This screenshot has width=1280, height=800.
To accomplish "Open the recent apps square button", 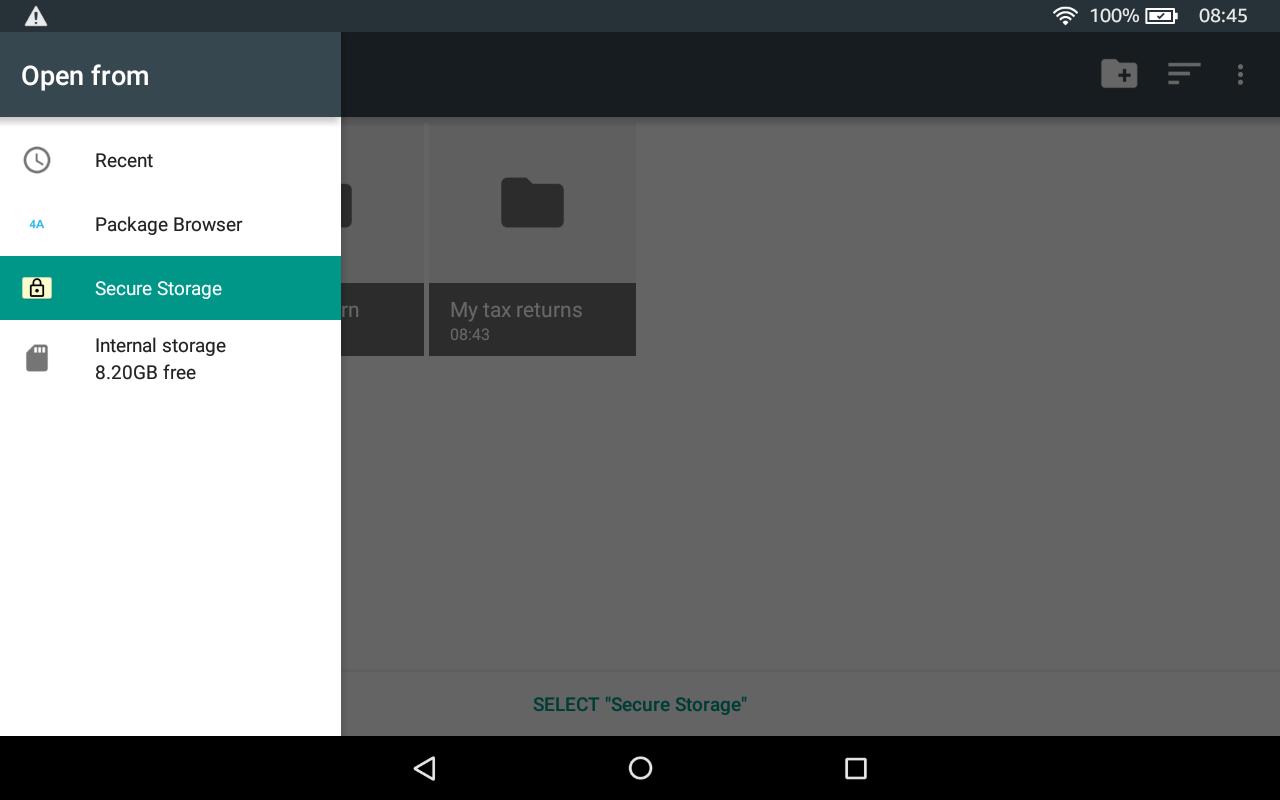I will (x=855, y=768).
